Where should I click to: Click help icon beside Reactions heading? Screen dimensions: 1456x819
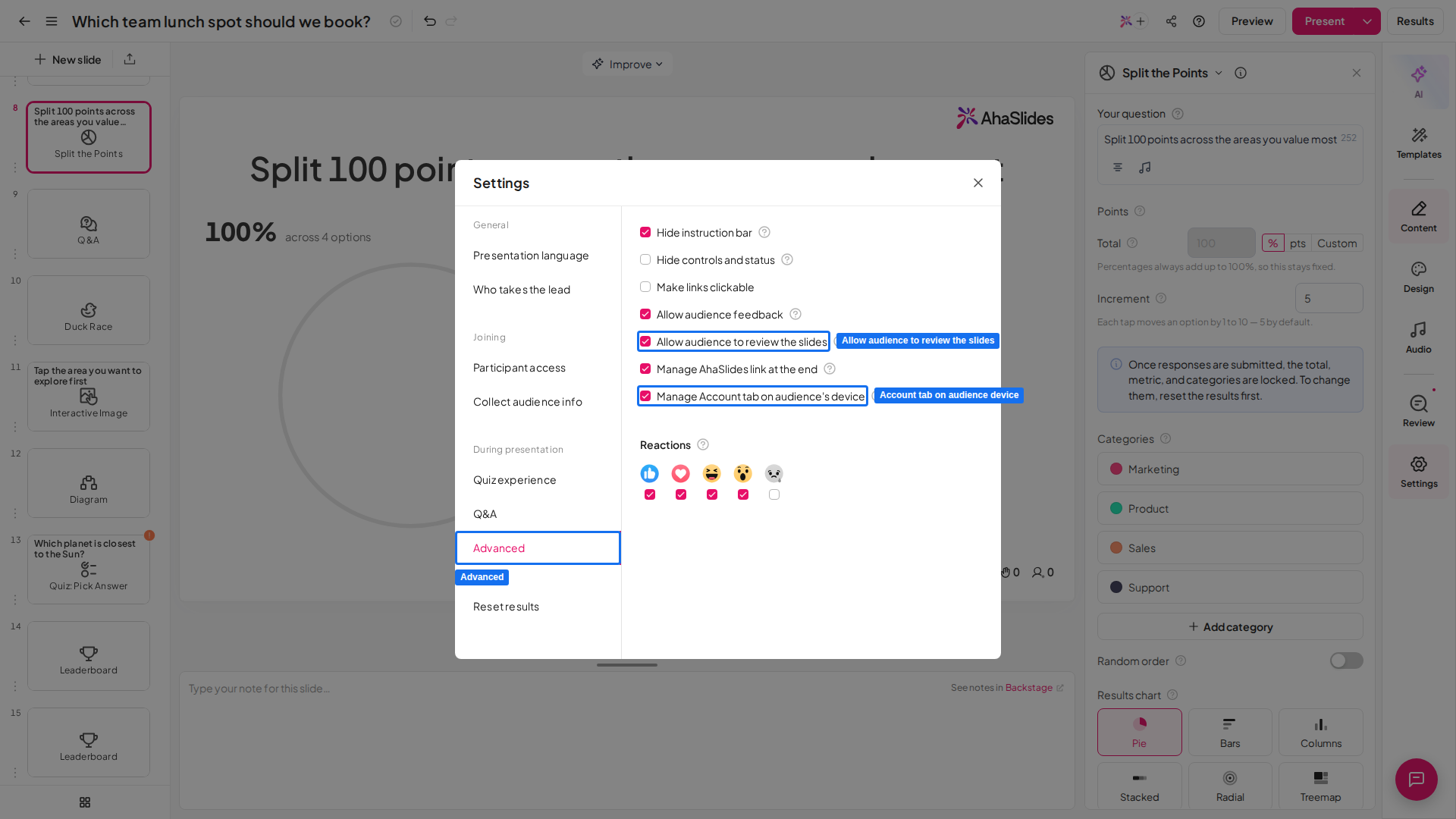[x=703, y=444]
